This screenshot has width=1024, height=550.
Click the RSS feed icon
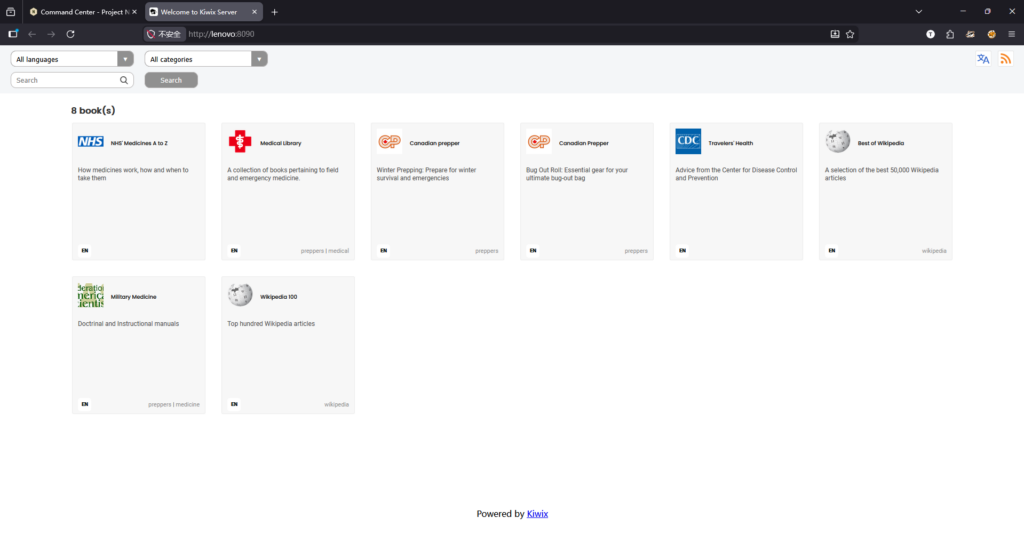(x=1005, y=59)
